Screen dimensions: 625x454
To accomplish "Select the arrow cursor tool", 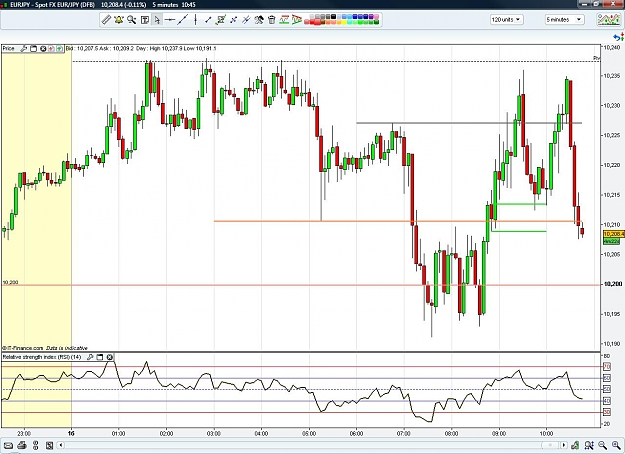I will 157,20.
